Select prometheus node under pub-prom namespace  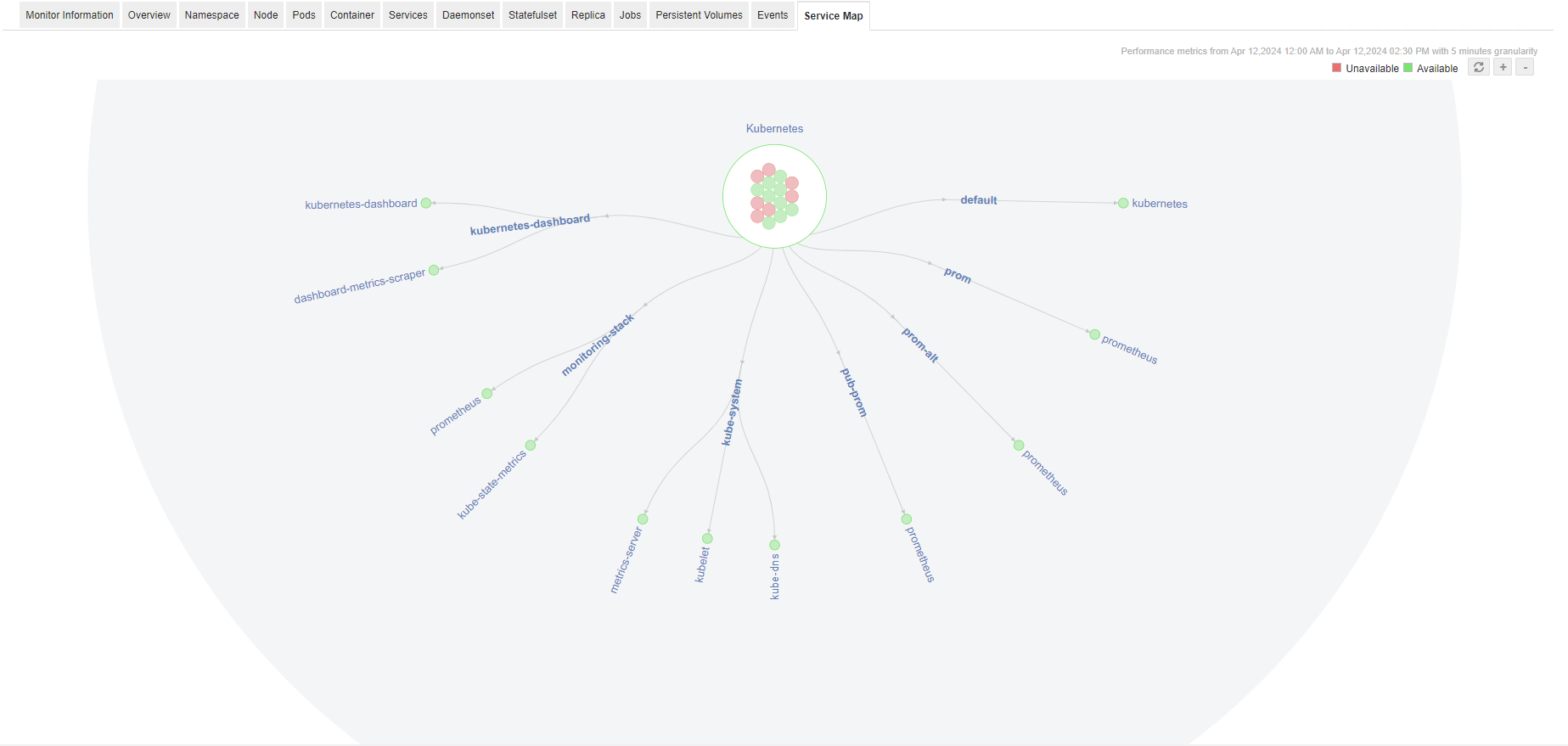pyautogui.click(x=907, y=519)
